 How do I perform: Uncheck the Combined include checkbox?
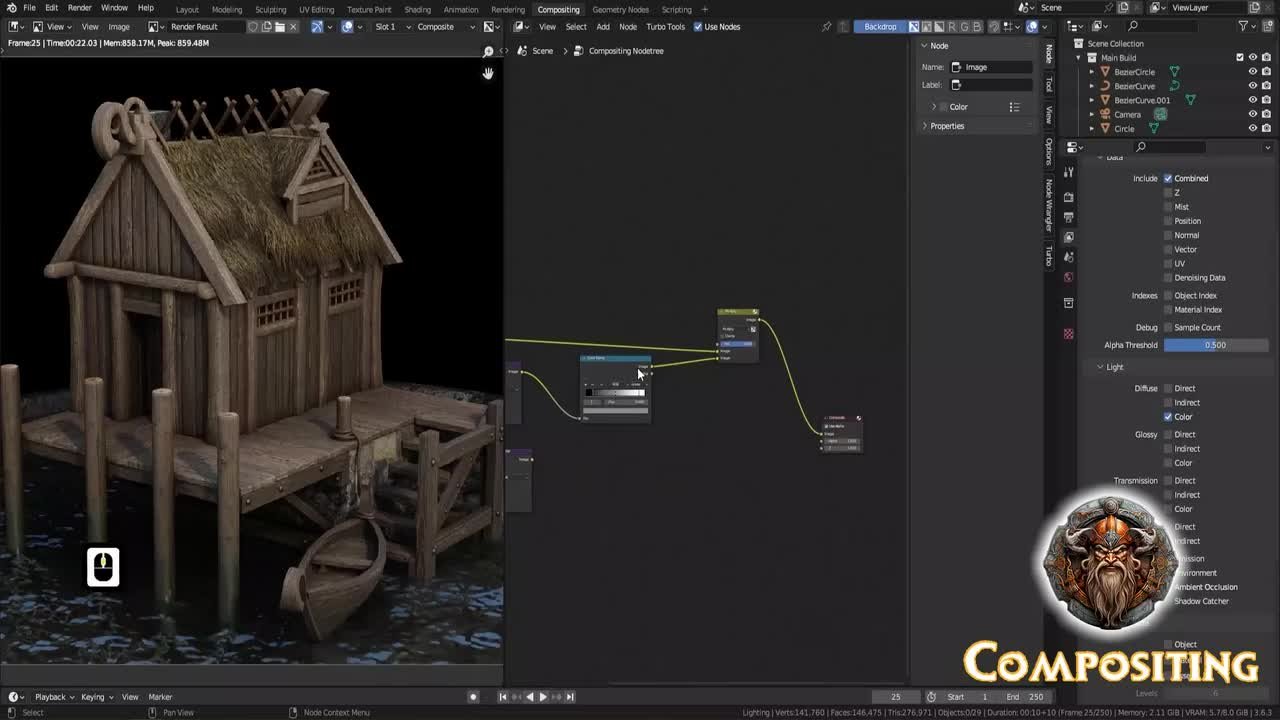click(x=1168, y=178)
